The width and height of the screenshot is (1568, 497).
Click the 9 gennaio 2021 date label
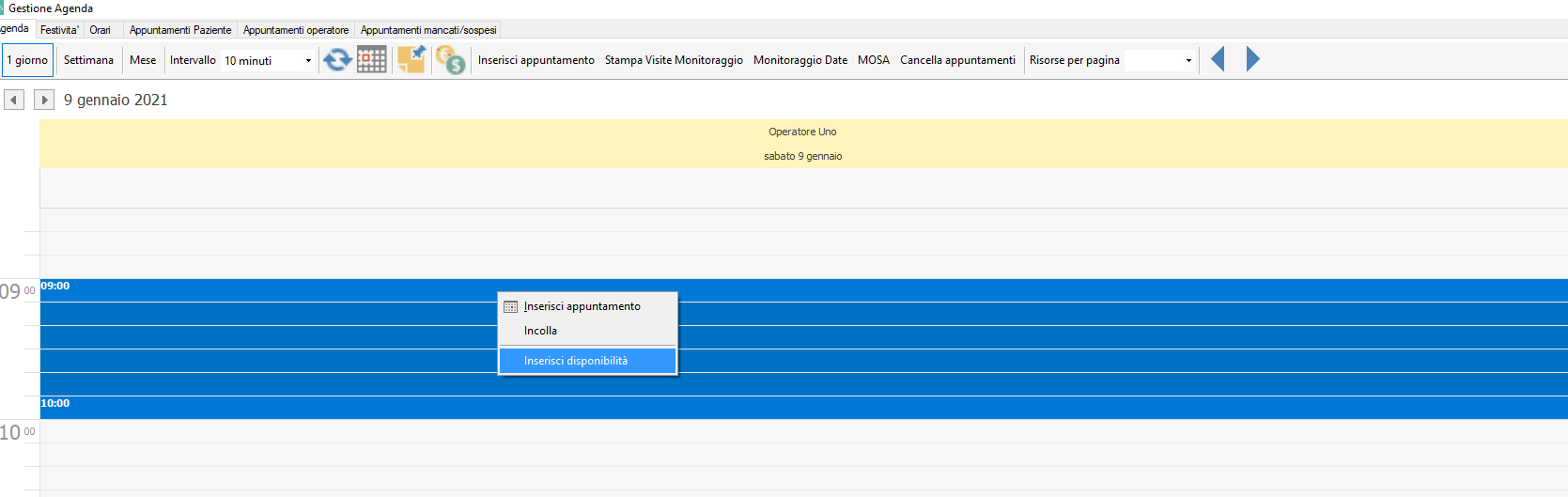116,100
